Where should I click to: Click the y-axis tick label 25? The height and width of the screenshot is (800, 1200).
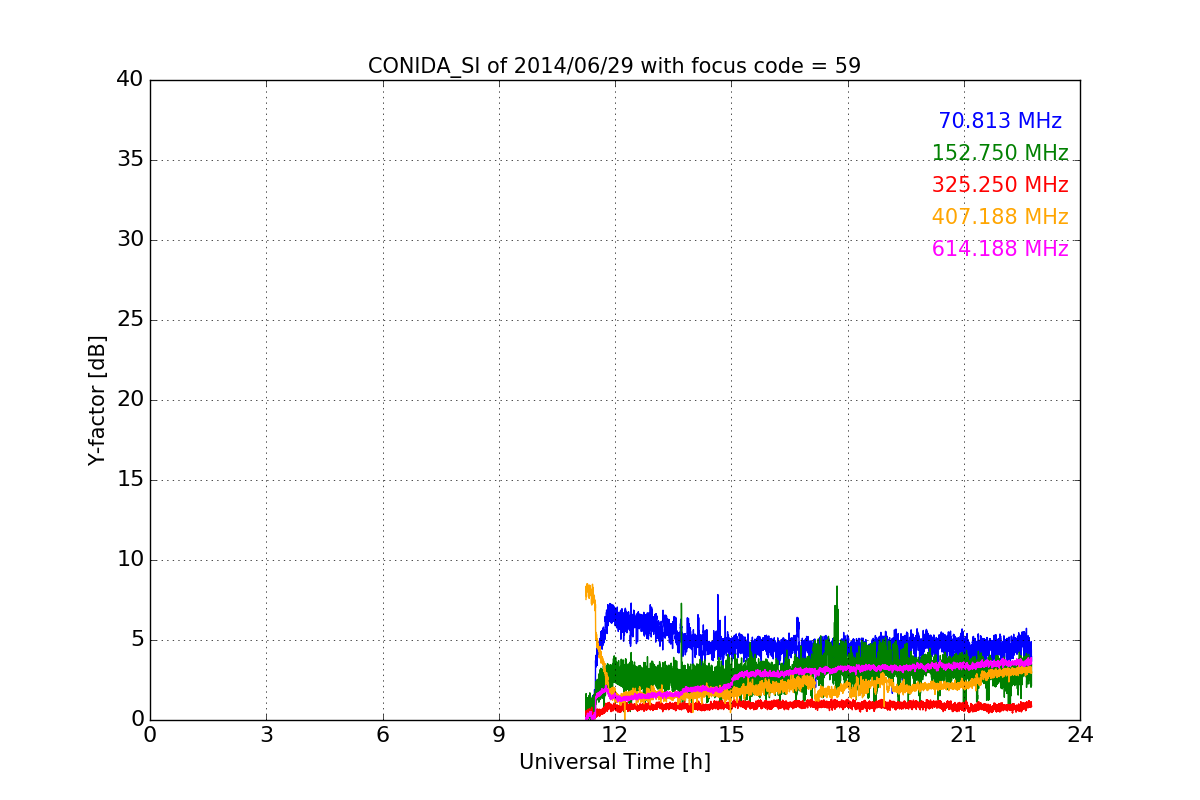click(x=130, y=320)
